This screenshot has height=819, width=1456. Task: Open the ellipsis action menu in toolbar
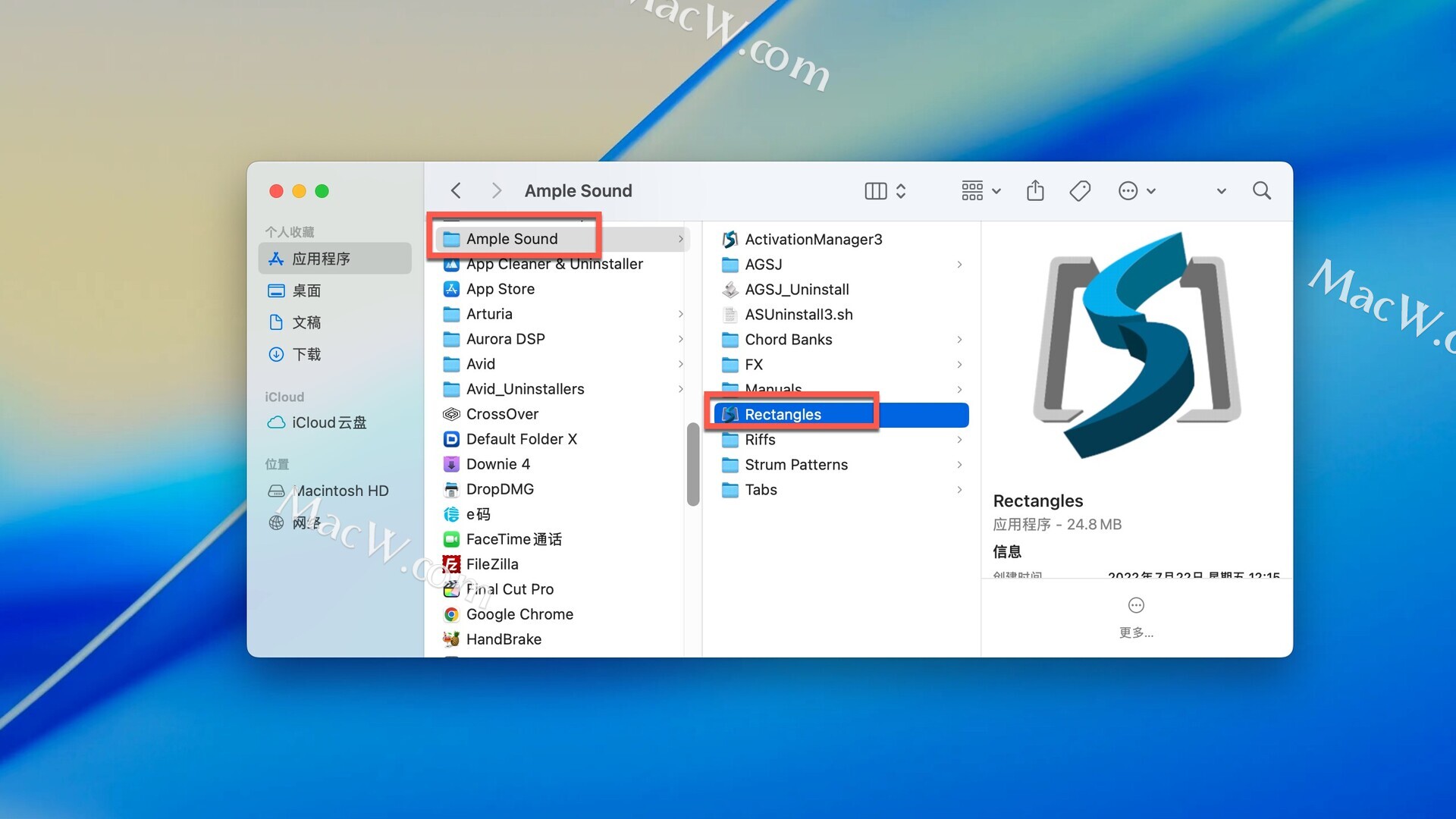pos(1136,191)
